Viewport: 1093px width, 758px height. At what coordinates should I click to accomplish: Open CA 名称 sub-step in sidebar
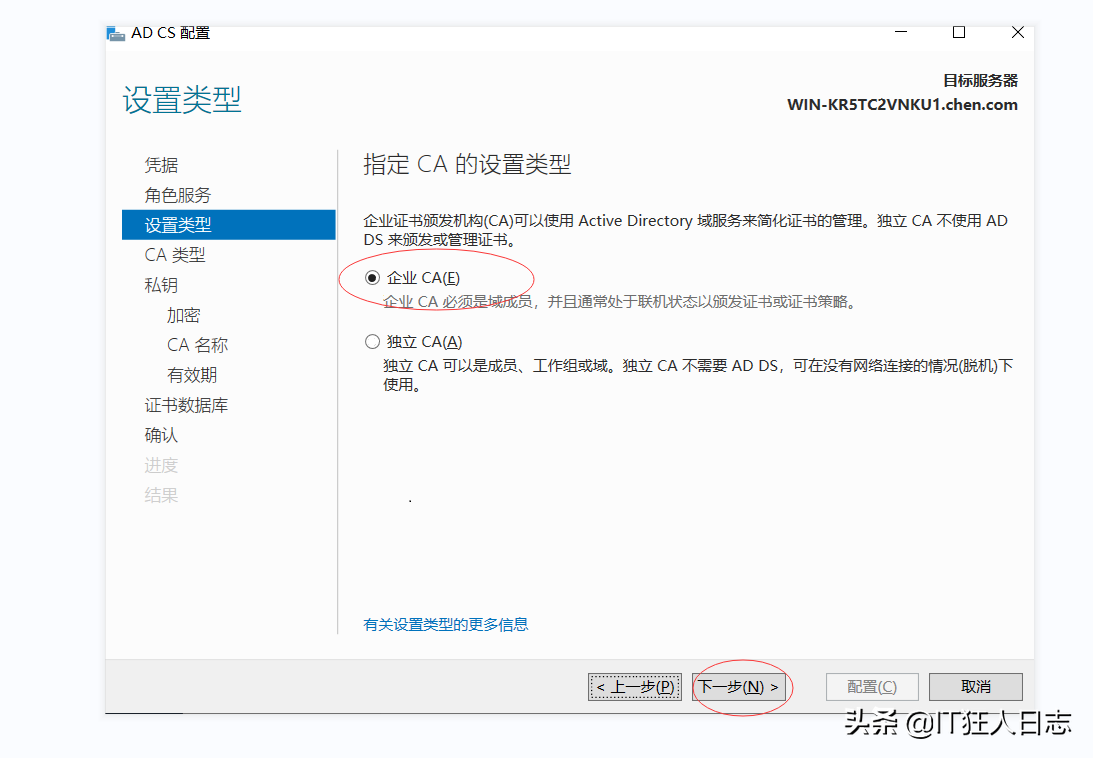click(197, 345)
